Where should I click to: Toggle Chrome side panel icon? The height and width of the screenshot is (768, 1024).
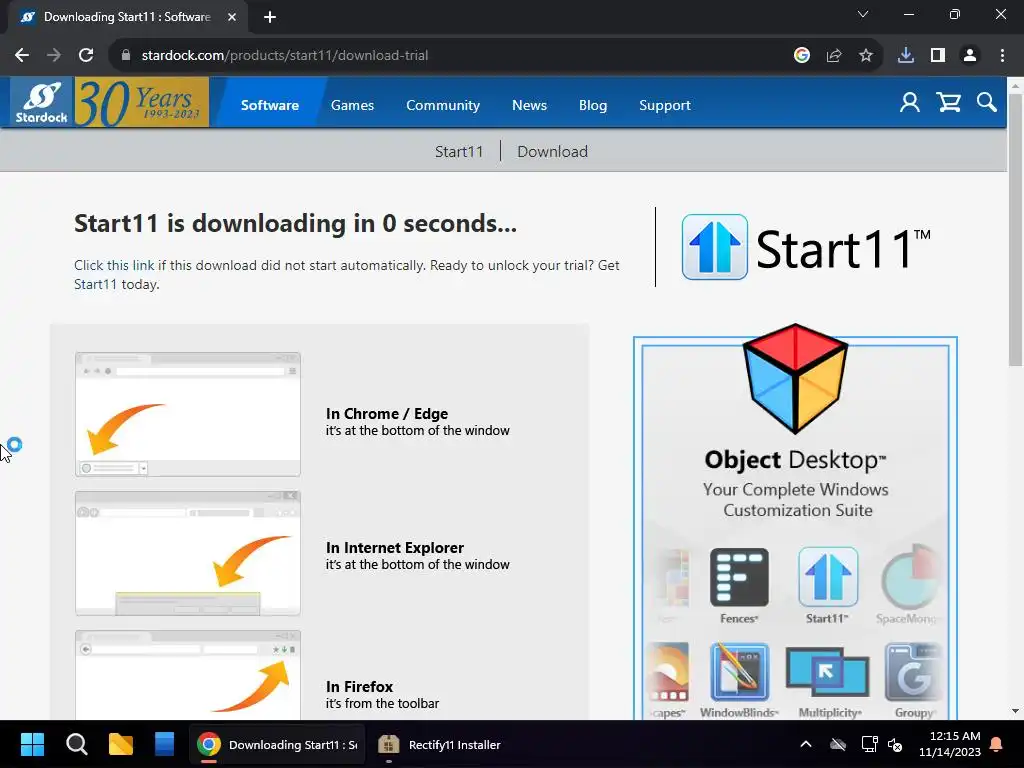(938, 56)
